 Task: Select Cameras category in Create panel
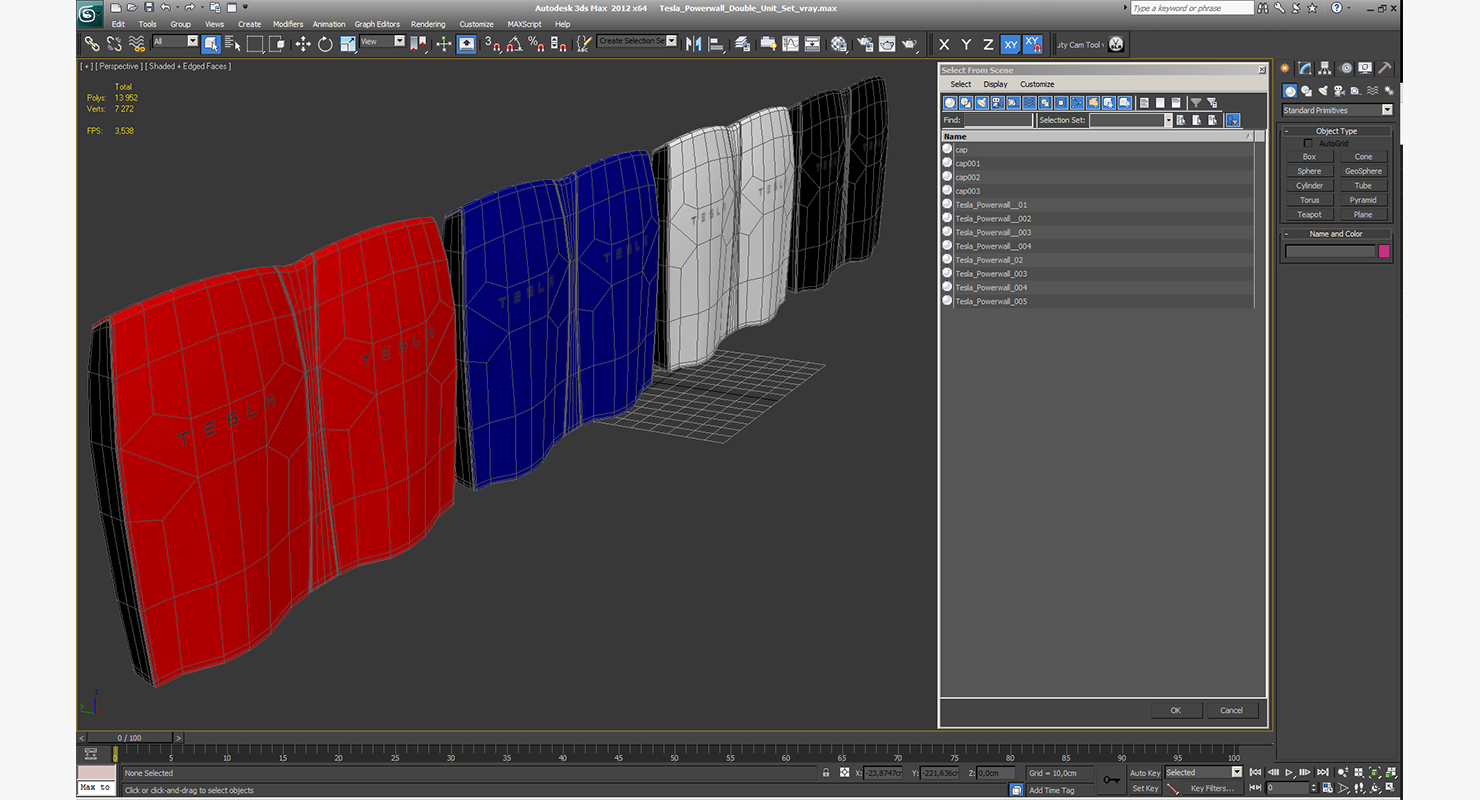1340,91
